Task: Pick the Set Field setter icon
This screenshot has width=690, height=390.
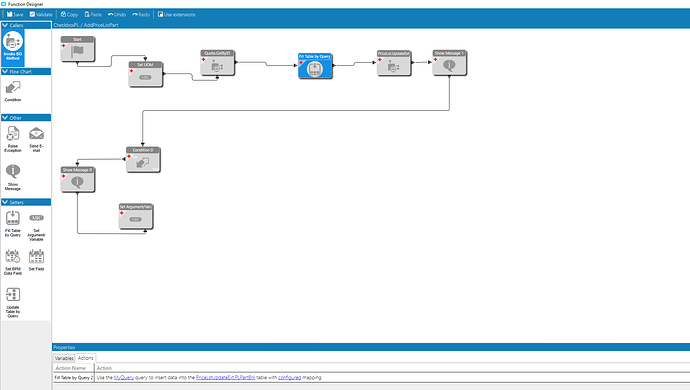Action: [36, 260]
